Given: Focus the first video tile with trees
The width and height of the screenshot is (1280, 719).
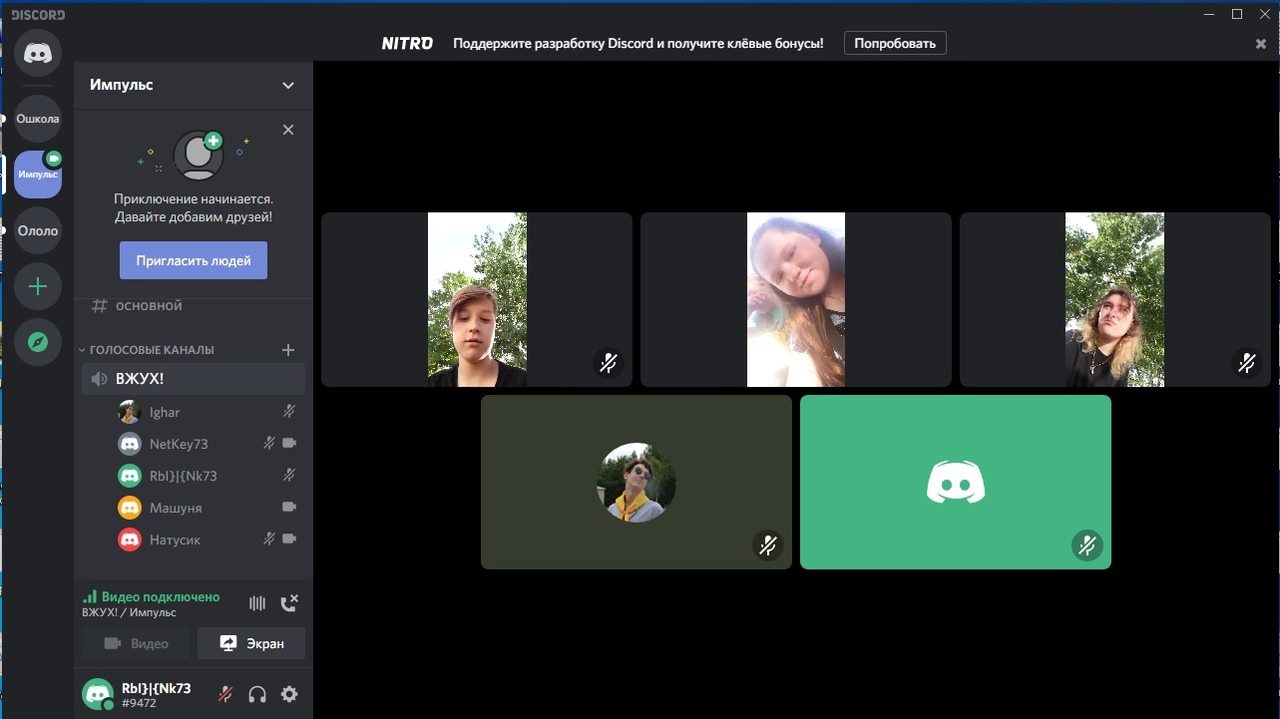Looking at the screenshot, I should click(477, 299).
